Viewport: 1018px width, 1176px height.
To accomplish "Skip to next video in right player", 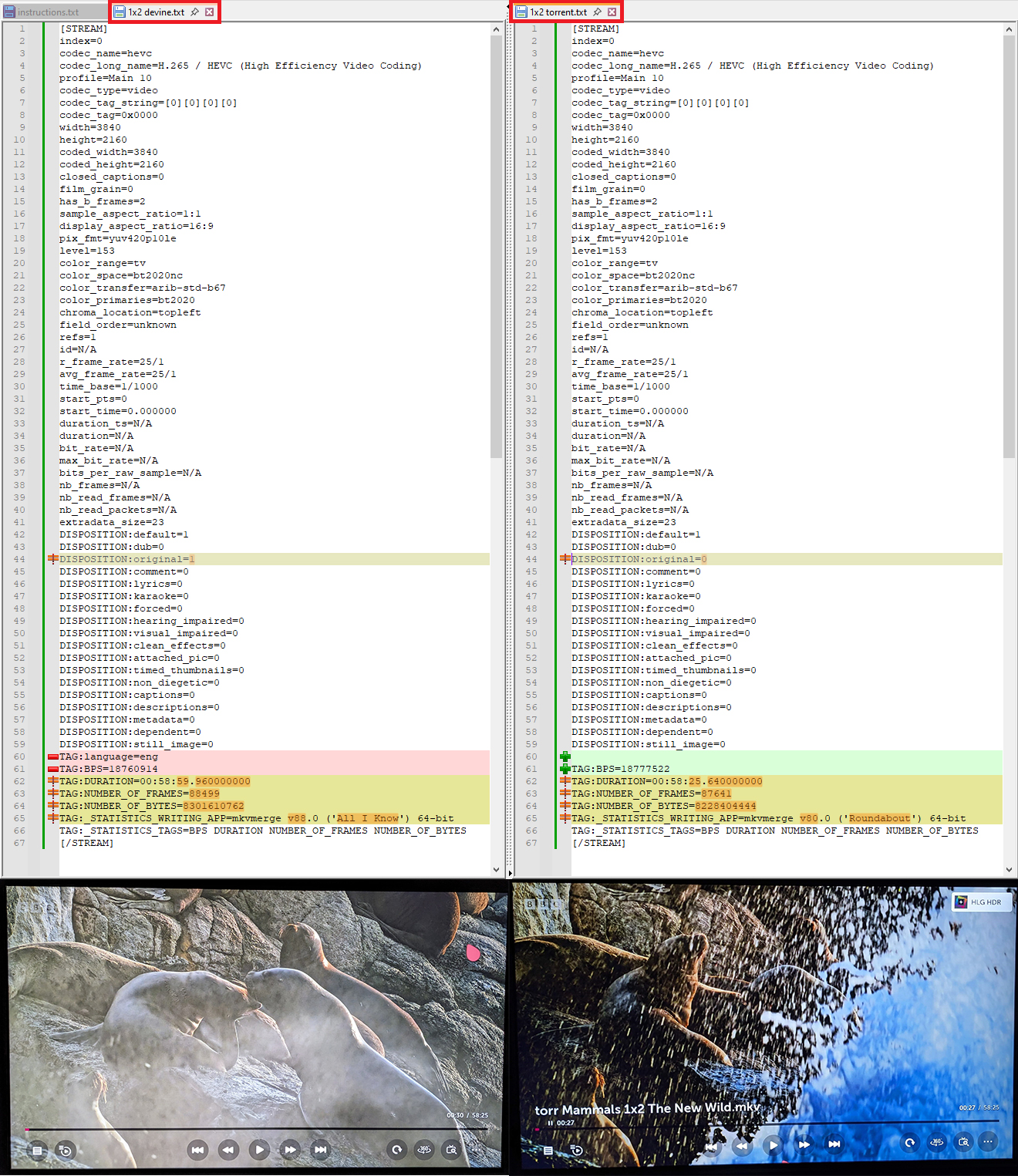I will point(834,1144).
